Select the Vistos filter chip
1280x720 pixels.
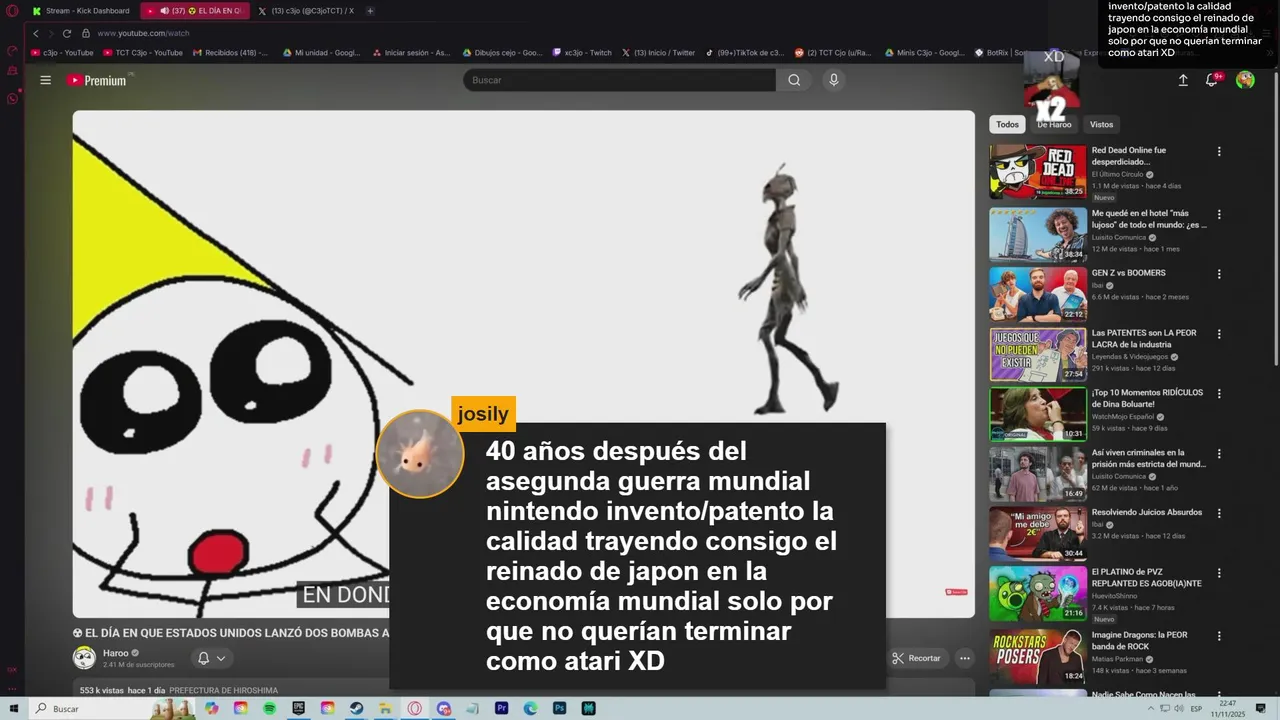tap(1101, 125)
